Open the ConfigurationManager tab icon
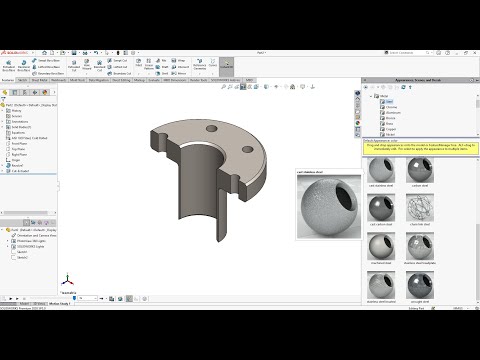The image size is (480, 360). click(x=25, y=92)
